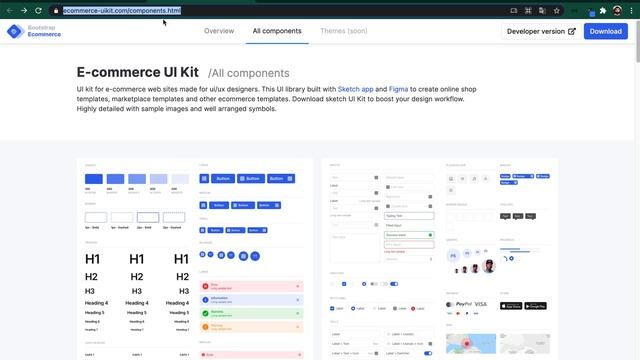Viewport: 640px width, 360px height.
Task: Toggle the blue checkbox with Label text
Action: (332, 309)
